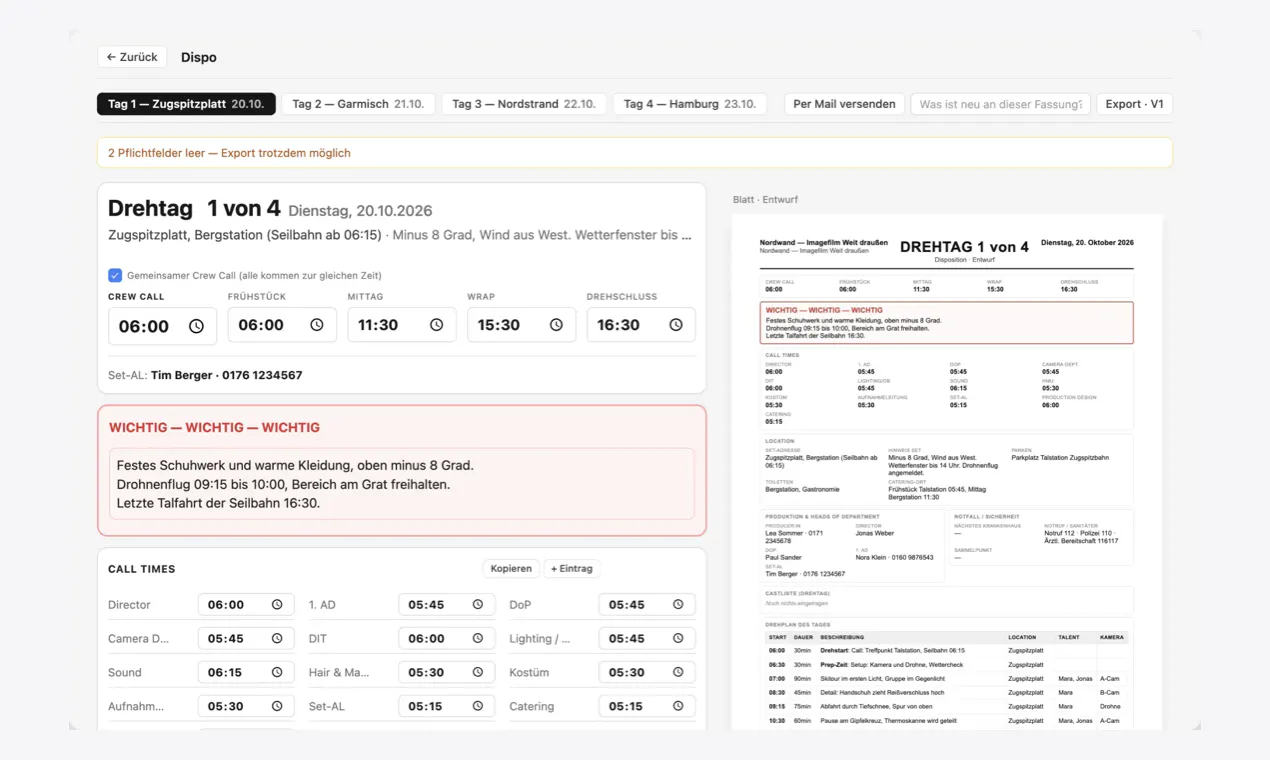The width and height of the screenshot is (1270, 760).
Task: Open the clock icon for Sound call time
Action: click(x=277, y=672)
